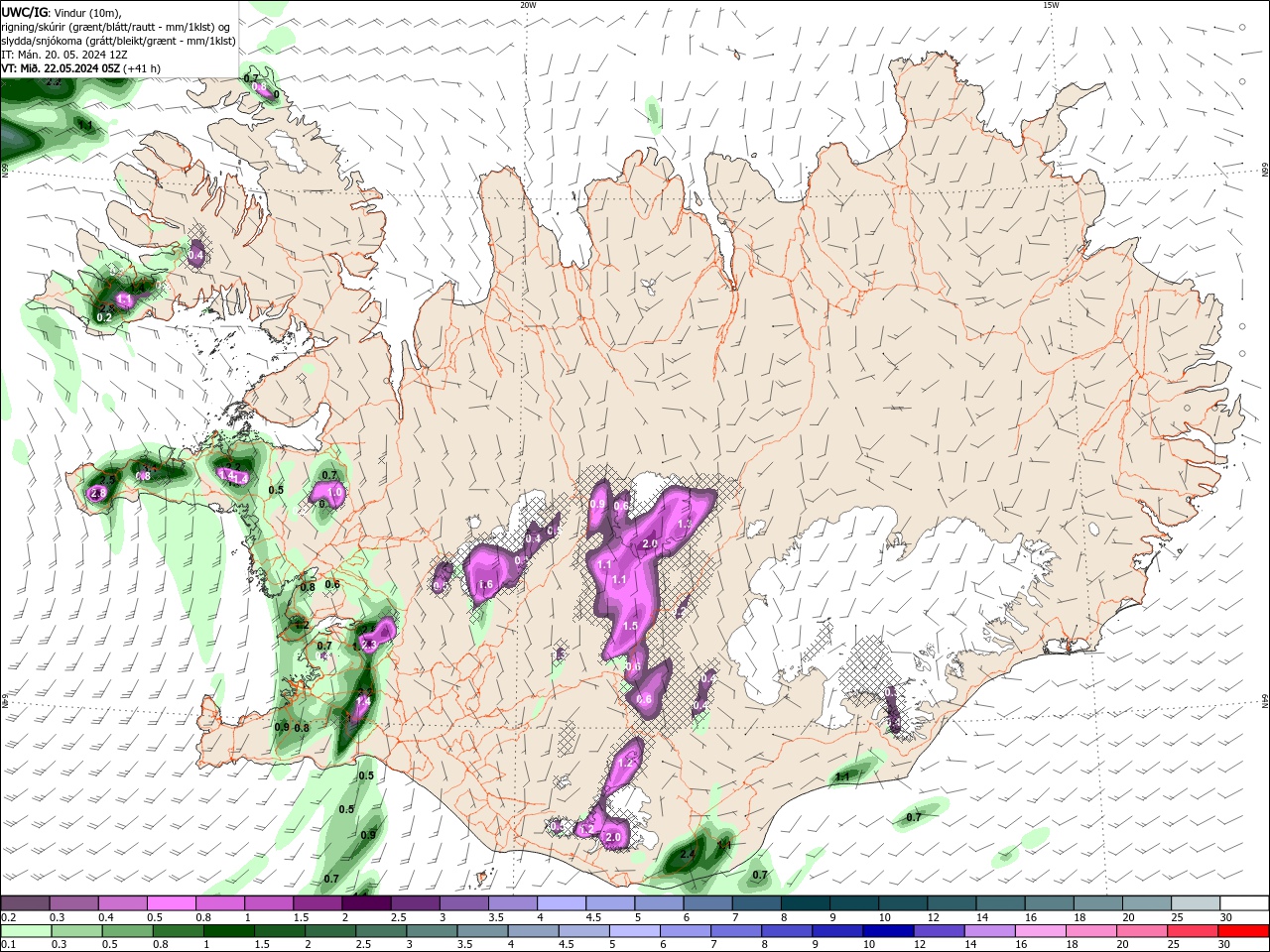This screenshot has height=952, width=1270.
Task: Click the bright pink 0.5 swatch in the top legend row
Action: pos(172,902)
